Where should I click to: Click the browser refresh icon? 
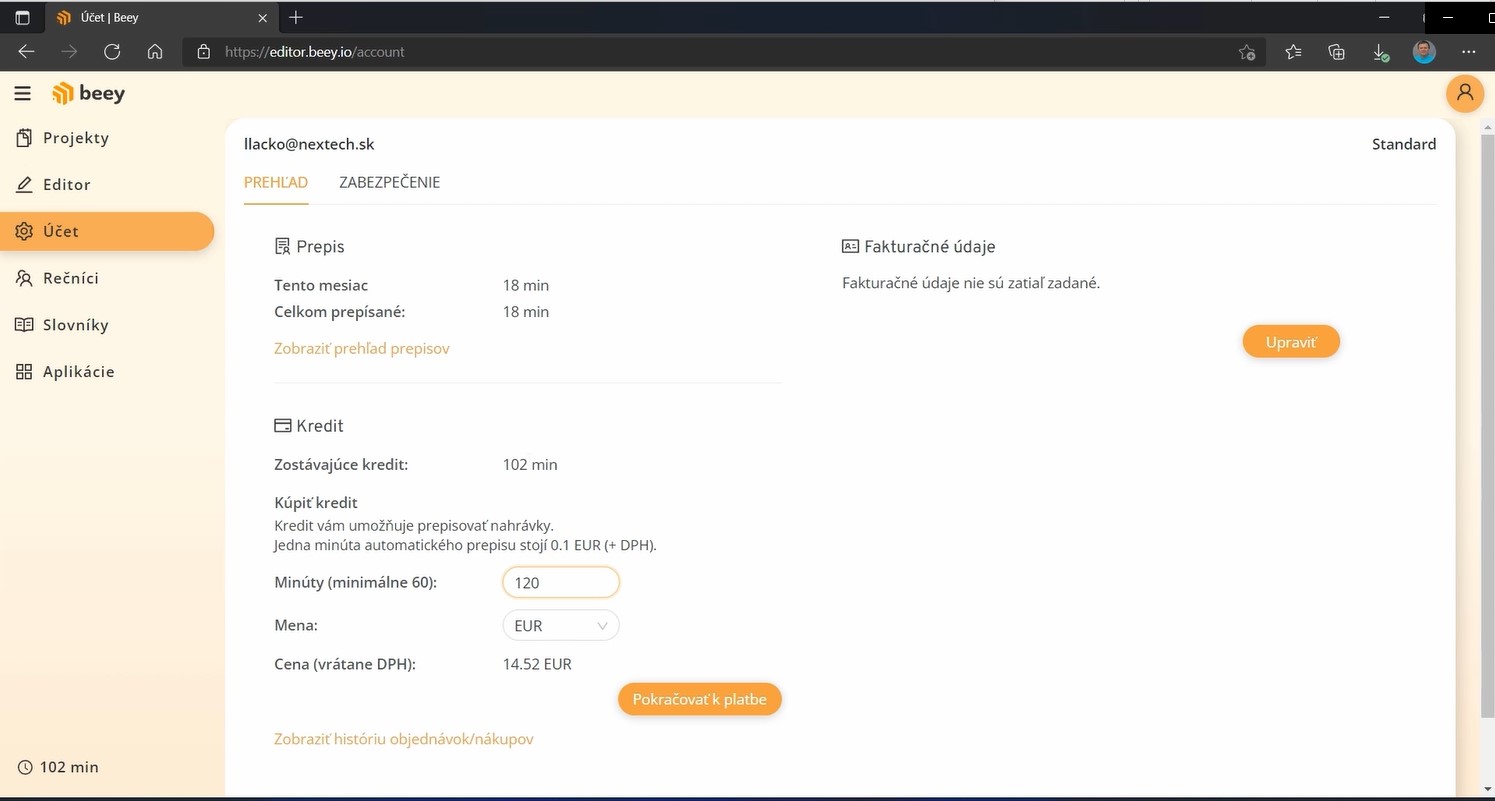pyautogui.click(x=112, y=52)
